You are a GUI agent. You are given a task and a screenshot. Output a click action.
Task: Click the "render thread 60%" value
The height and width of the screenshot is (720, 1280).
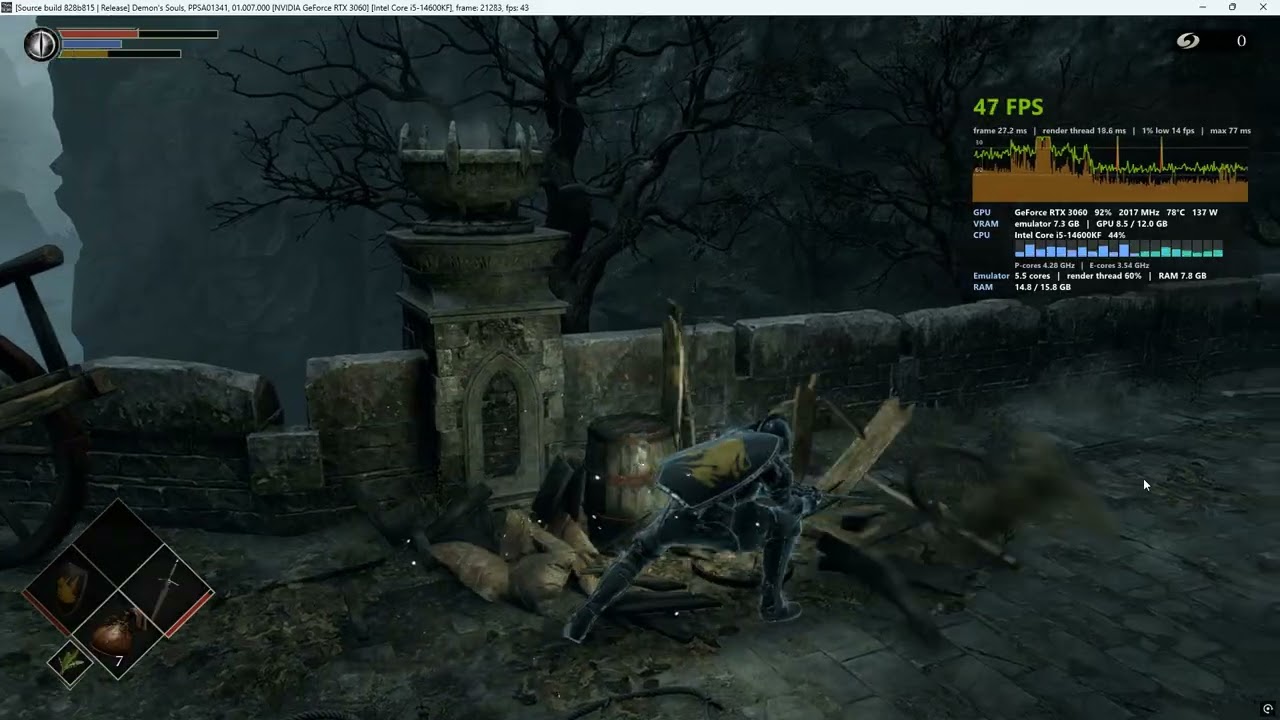pyautogui.click(x=1104, y=276)
